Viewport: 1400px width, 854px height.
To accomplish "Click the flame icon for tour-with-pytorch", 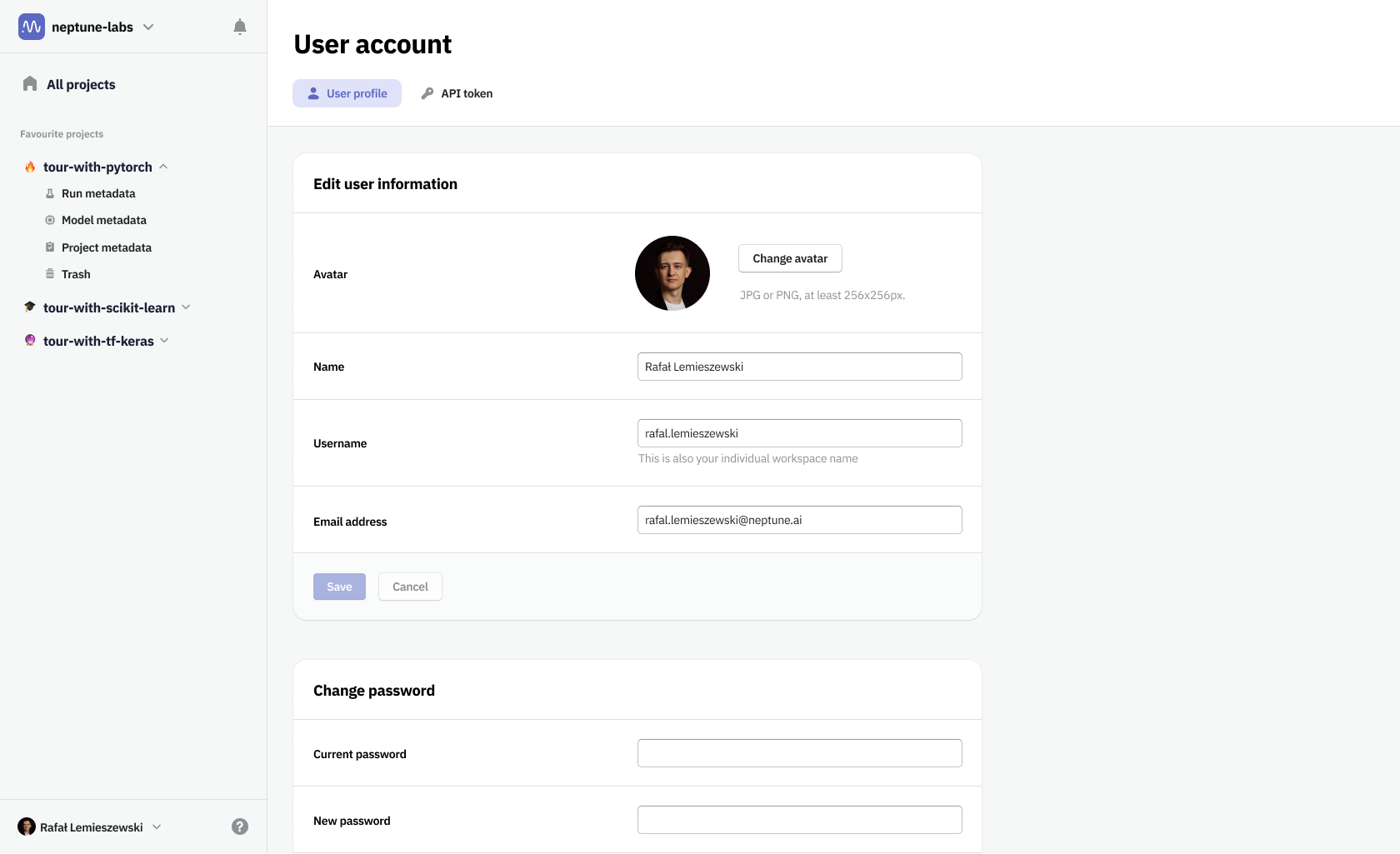I will (x=30, y=167).
